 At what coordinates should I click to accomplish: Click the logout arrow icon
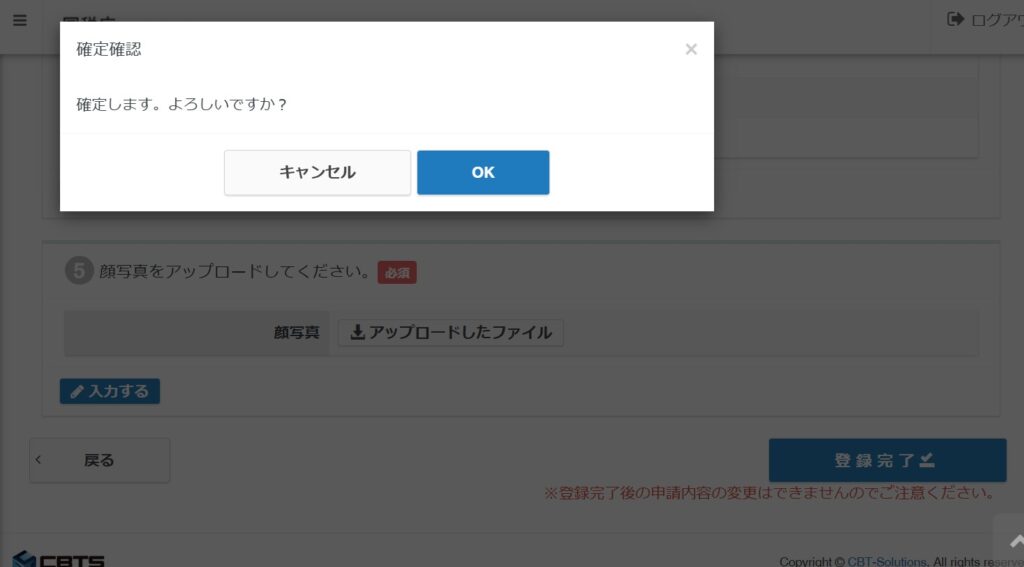(955, 19)
